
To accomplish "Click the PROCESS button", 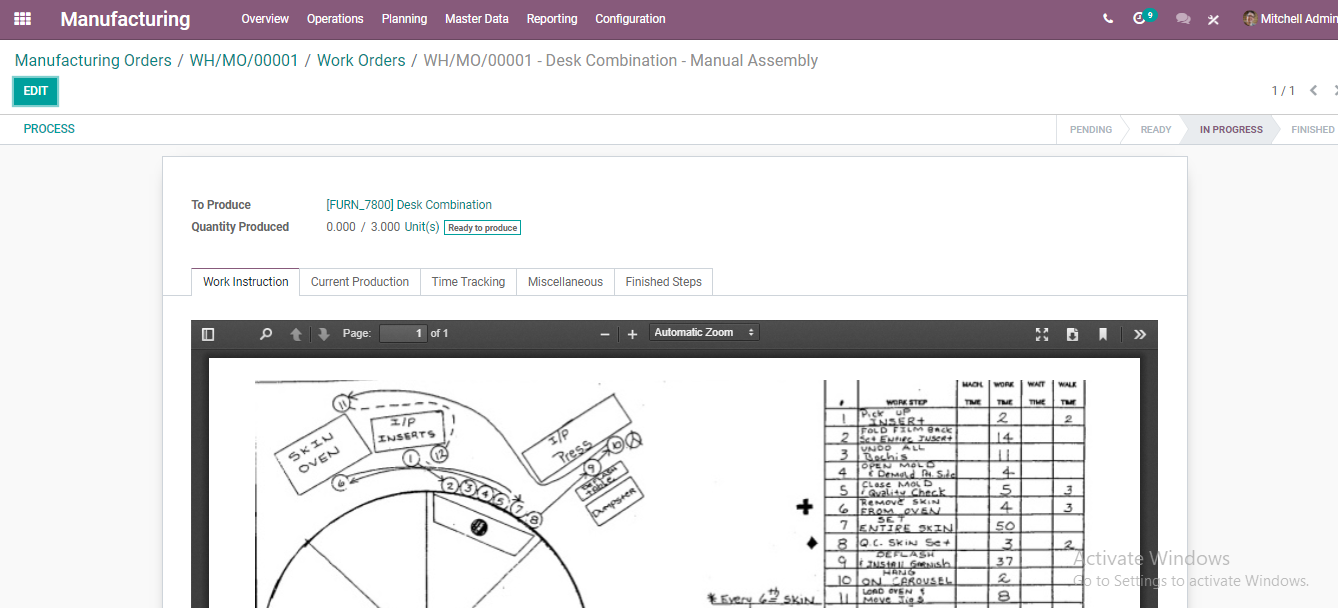I will point(49,129).
